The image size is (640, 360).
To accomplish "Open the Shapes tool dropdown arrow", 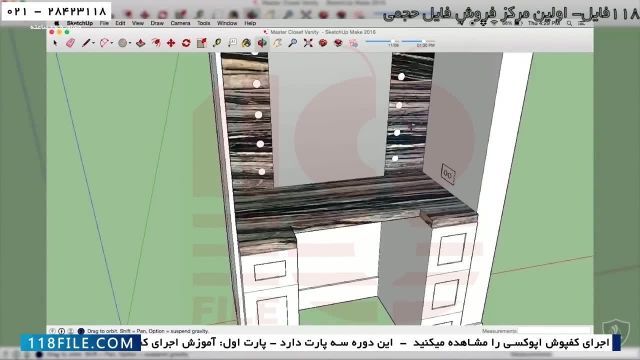I will coord(129,43).
